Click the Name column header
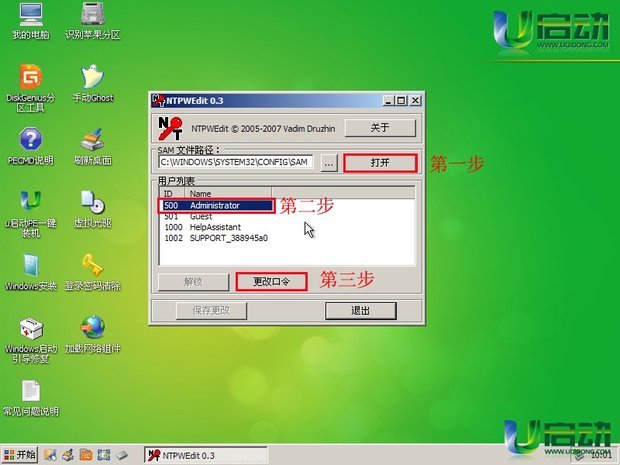 [x=228, y=193]
